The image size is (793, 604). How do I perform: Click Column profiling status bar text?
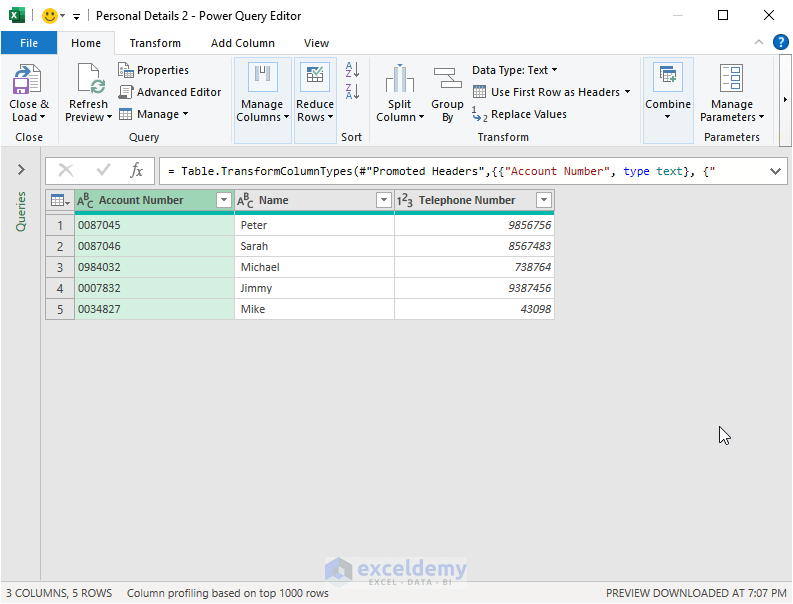228,593
